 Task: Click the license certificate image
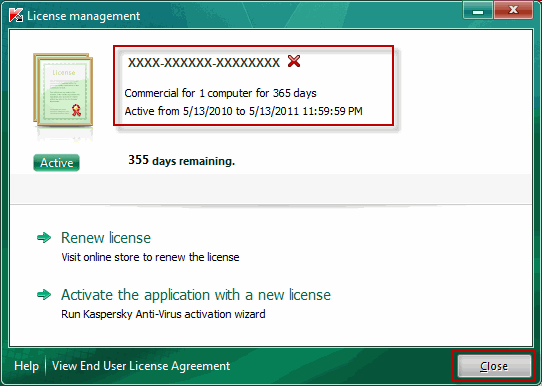tap(63, 90)
